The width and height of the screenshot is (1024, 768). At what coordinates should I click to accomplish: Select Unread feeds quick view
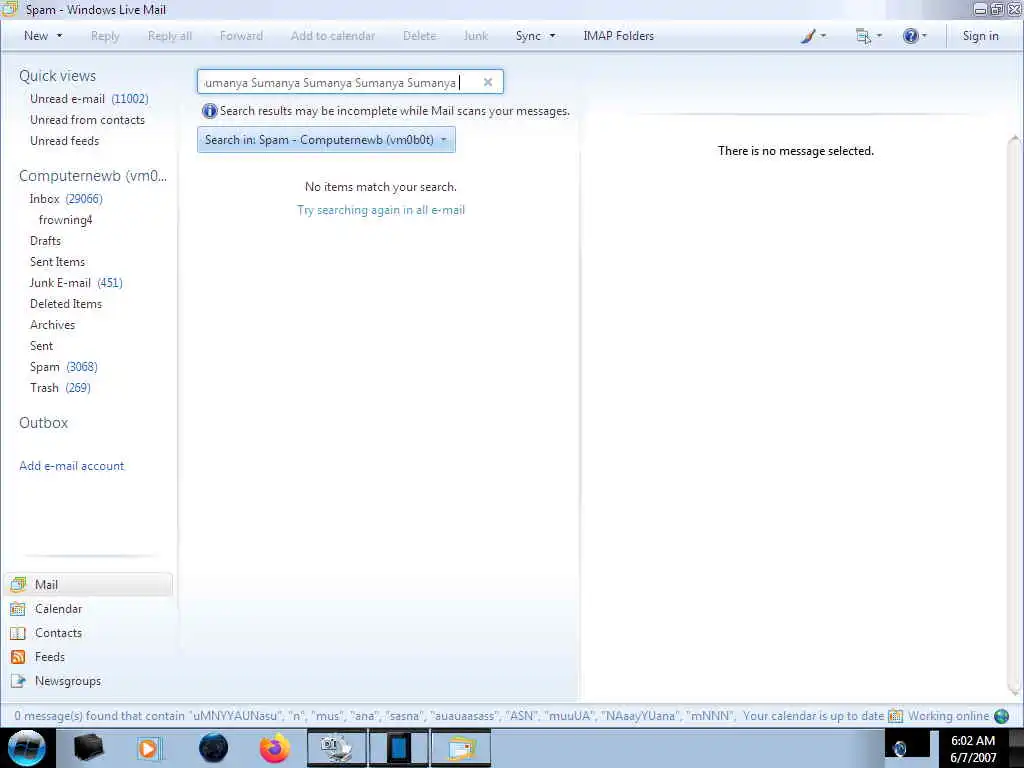[x=64, y=140]
